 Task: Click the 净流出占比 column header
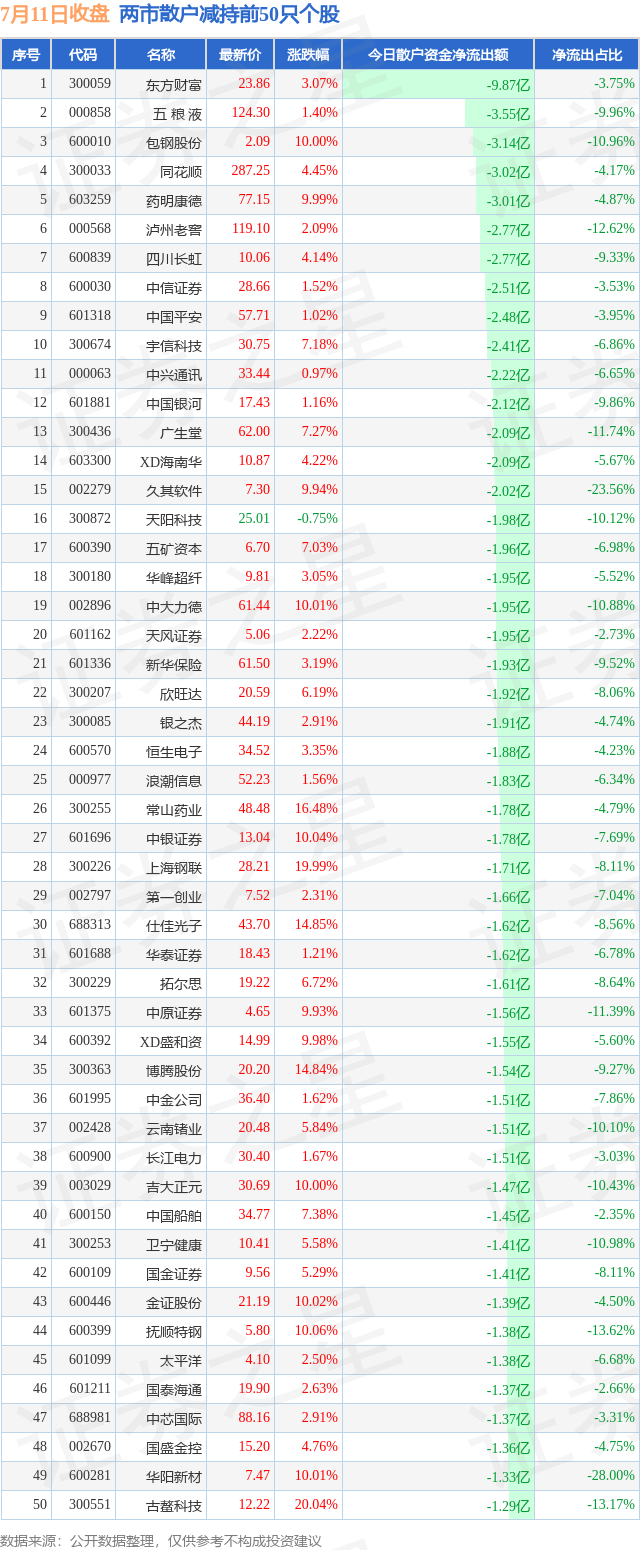(x=587, y=55)
